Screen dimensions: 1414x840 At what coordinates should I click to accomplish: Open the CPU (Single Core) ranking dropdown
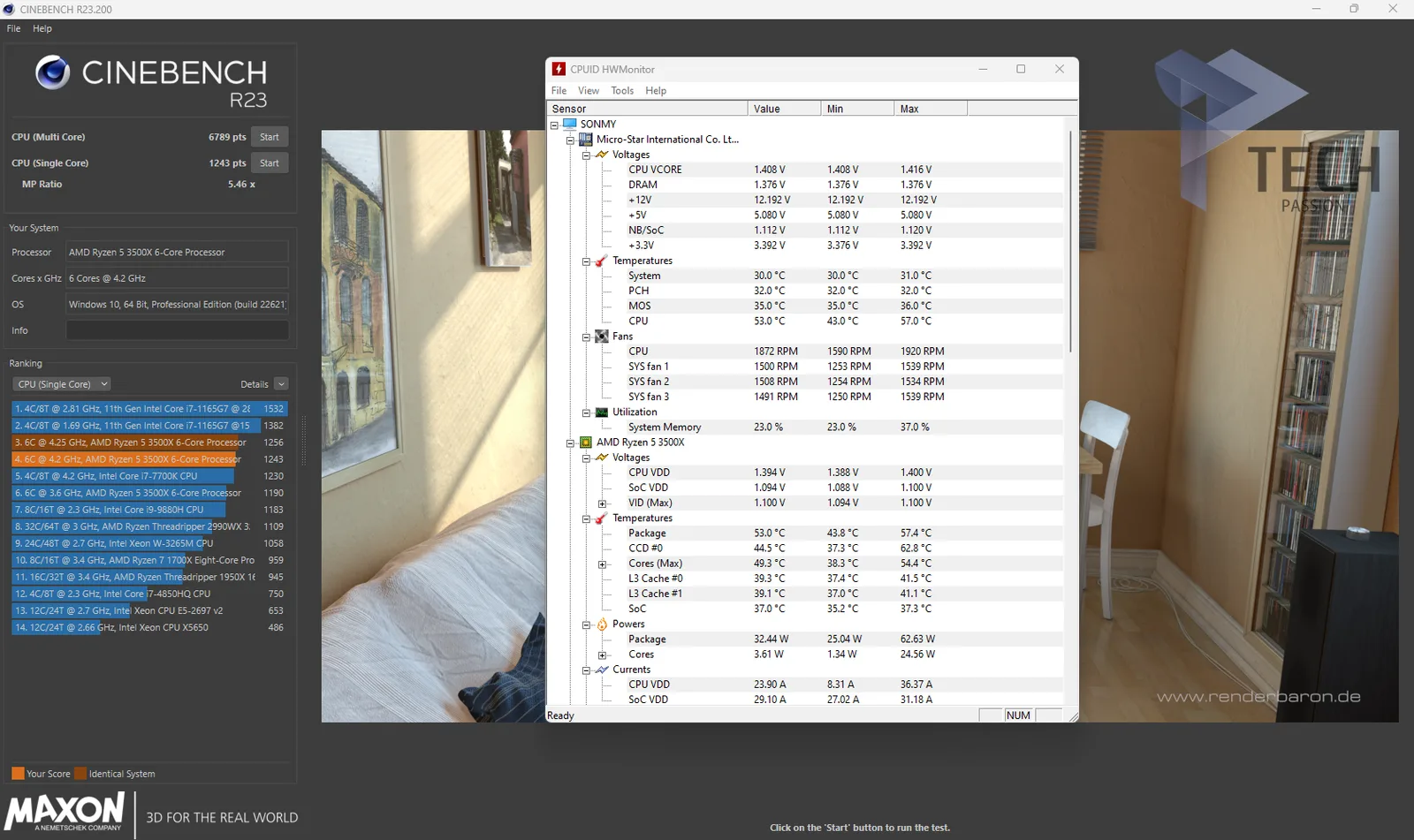coord(62,384)
